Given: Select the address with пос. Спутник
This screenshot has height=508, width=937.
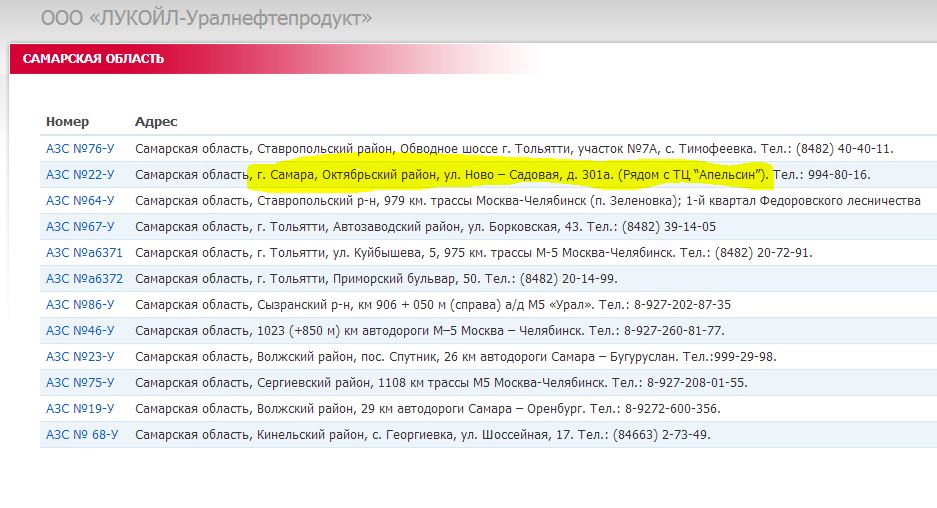Looking at the screenshot, I should pos(456,357).
